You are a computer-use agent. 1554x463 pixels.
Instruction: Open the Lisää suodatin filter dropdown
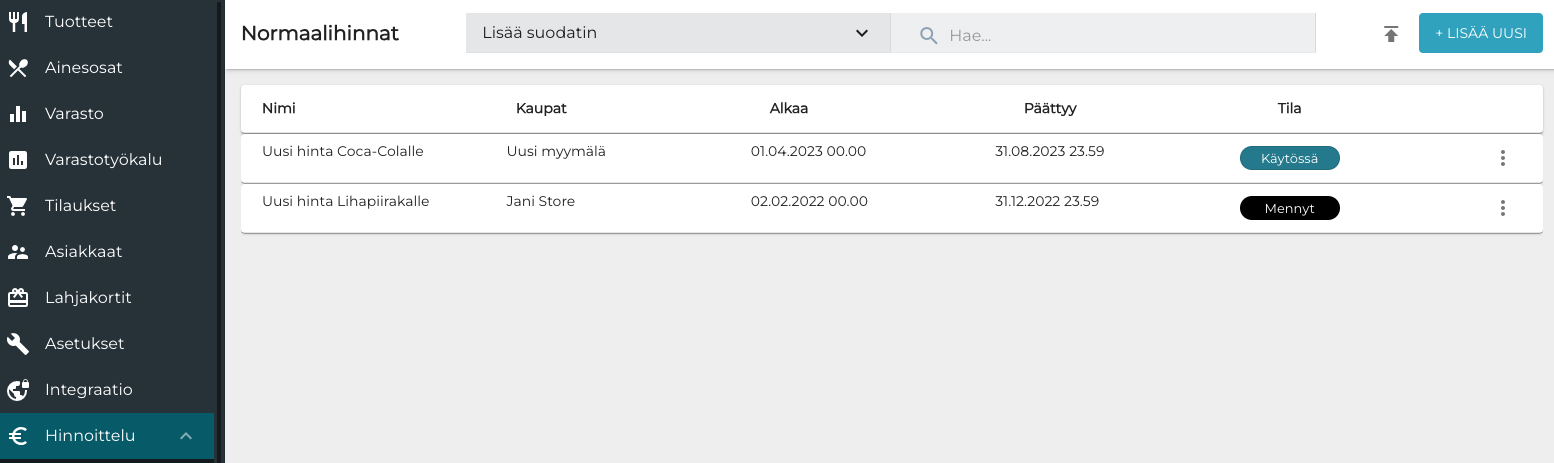coord(677,34)
